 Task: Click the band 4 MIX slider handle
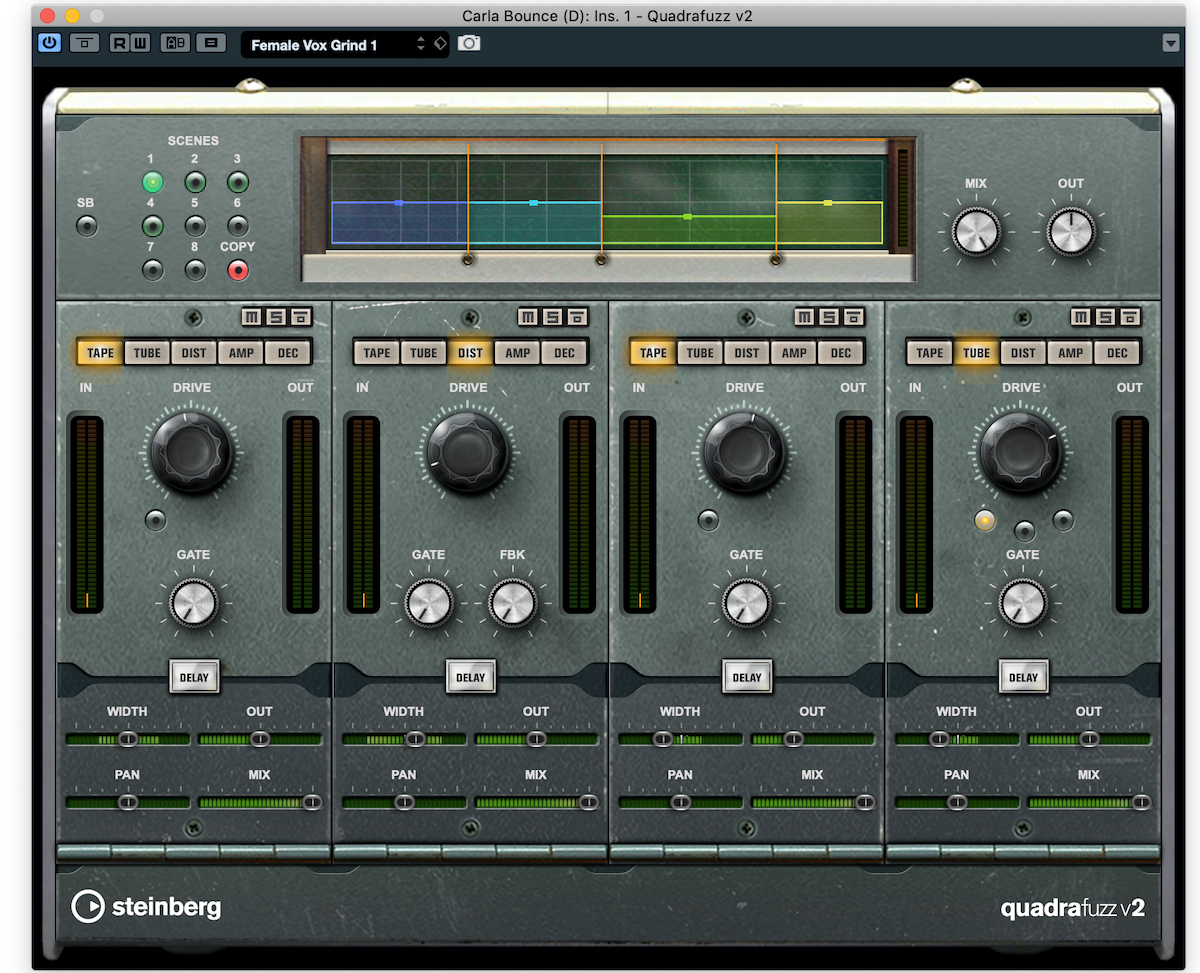pyautogui.click(x=1141, y=802)
